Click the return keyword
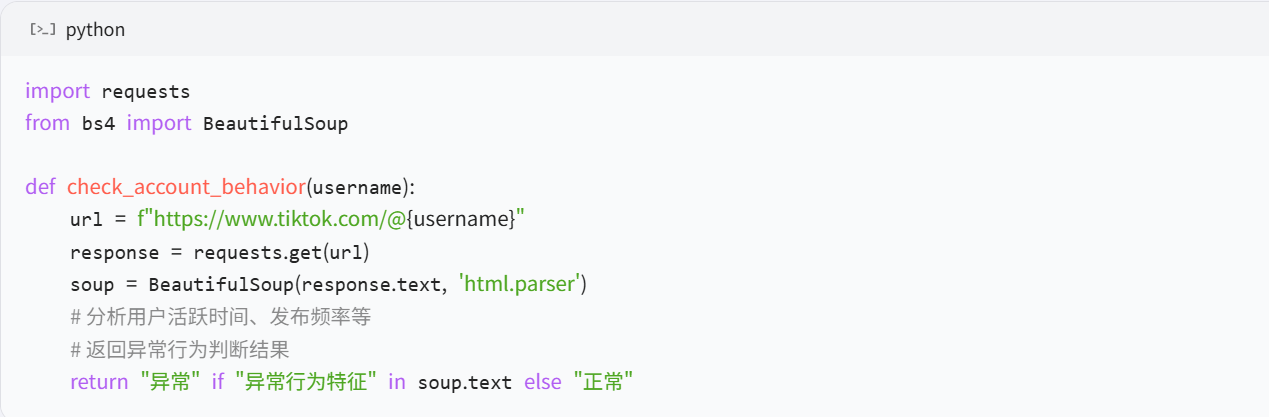This screenshot has width=1269, height=417. coord(99,382)
